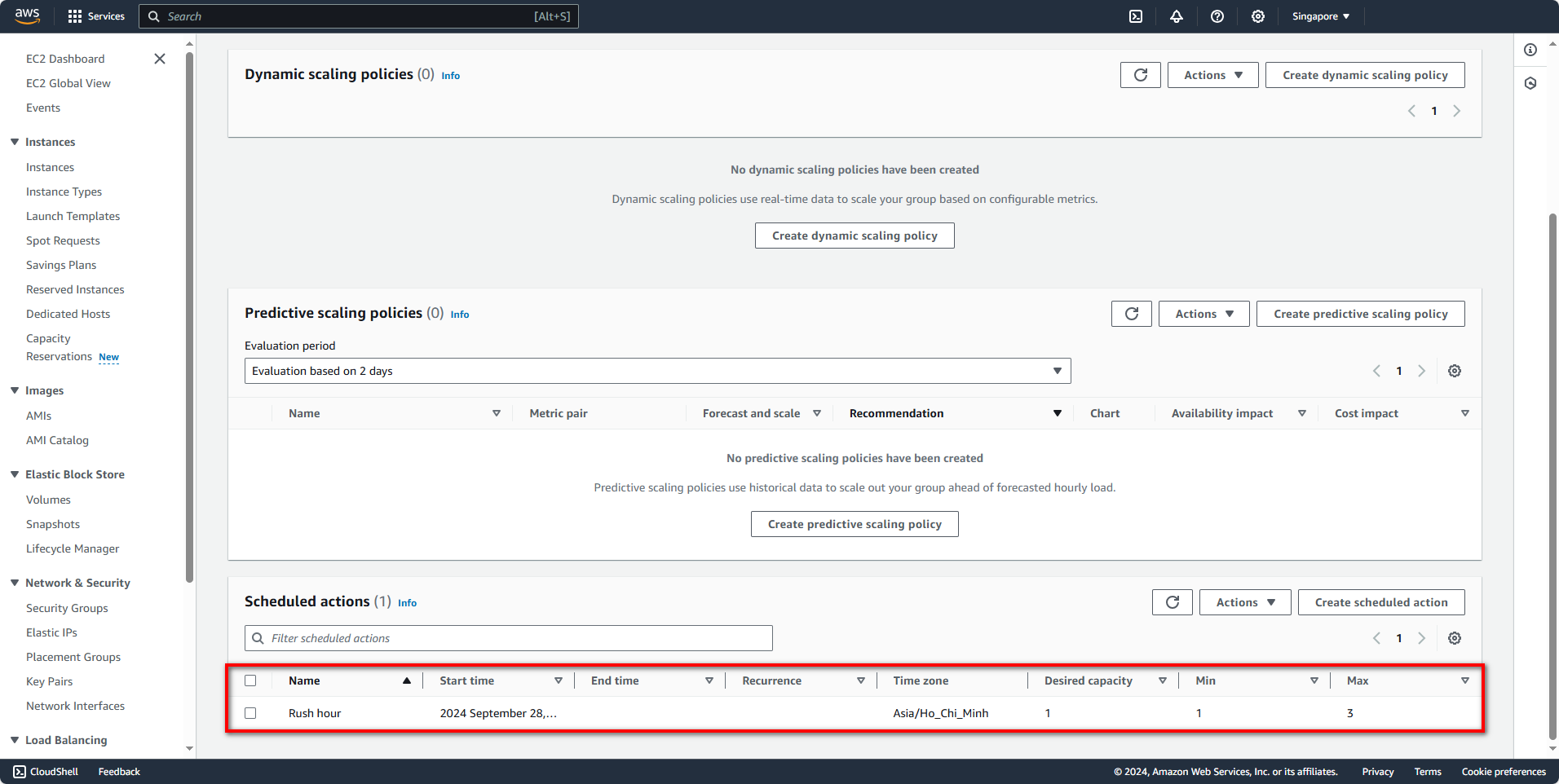Open the Evaluation period dropdown
The image size is (1559, 784).
point(657,371)
